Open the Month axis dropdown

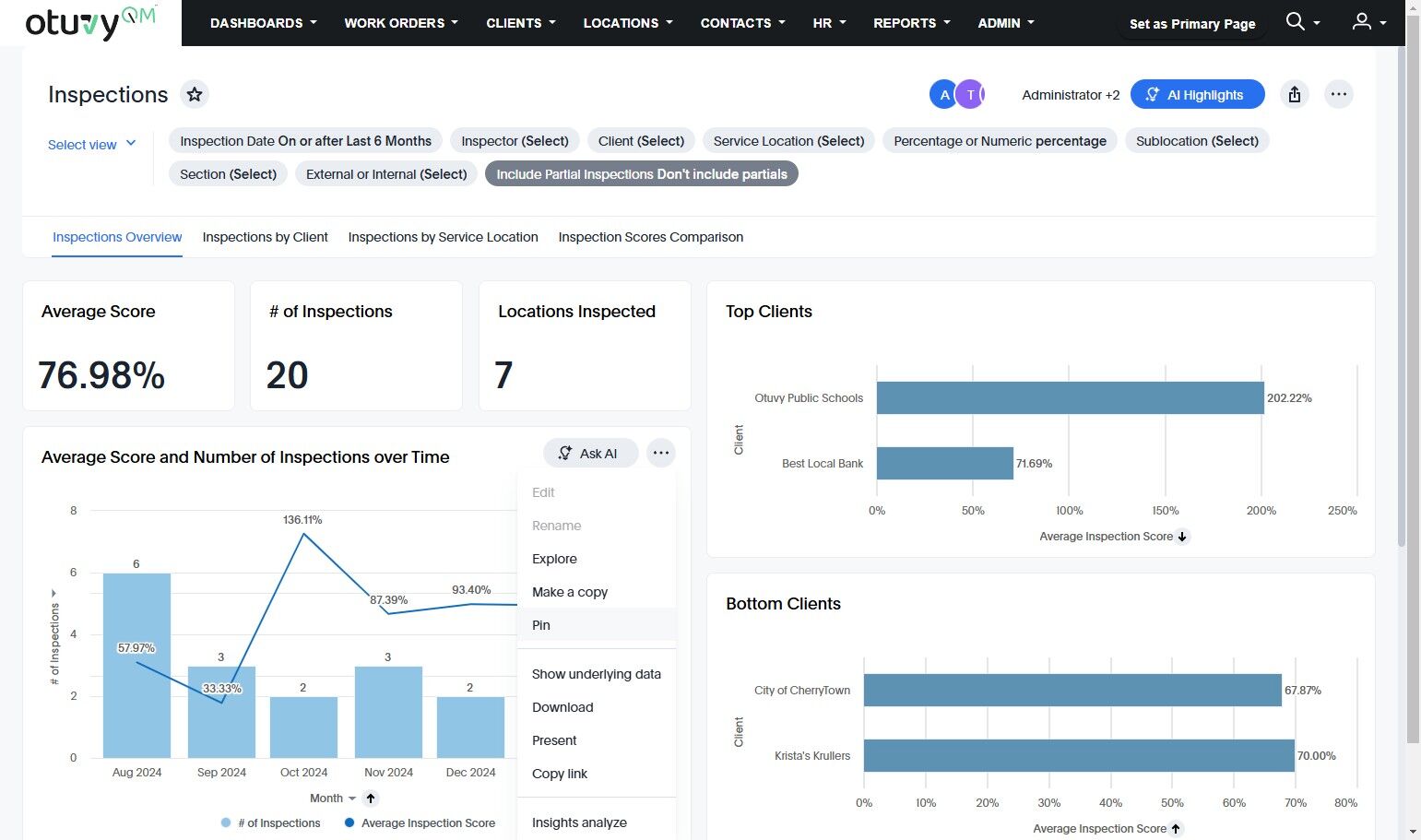tap(333, 799)
